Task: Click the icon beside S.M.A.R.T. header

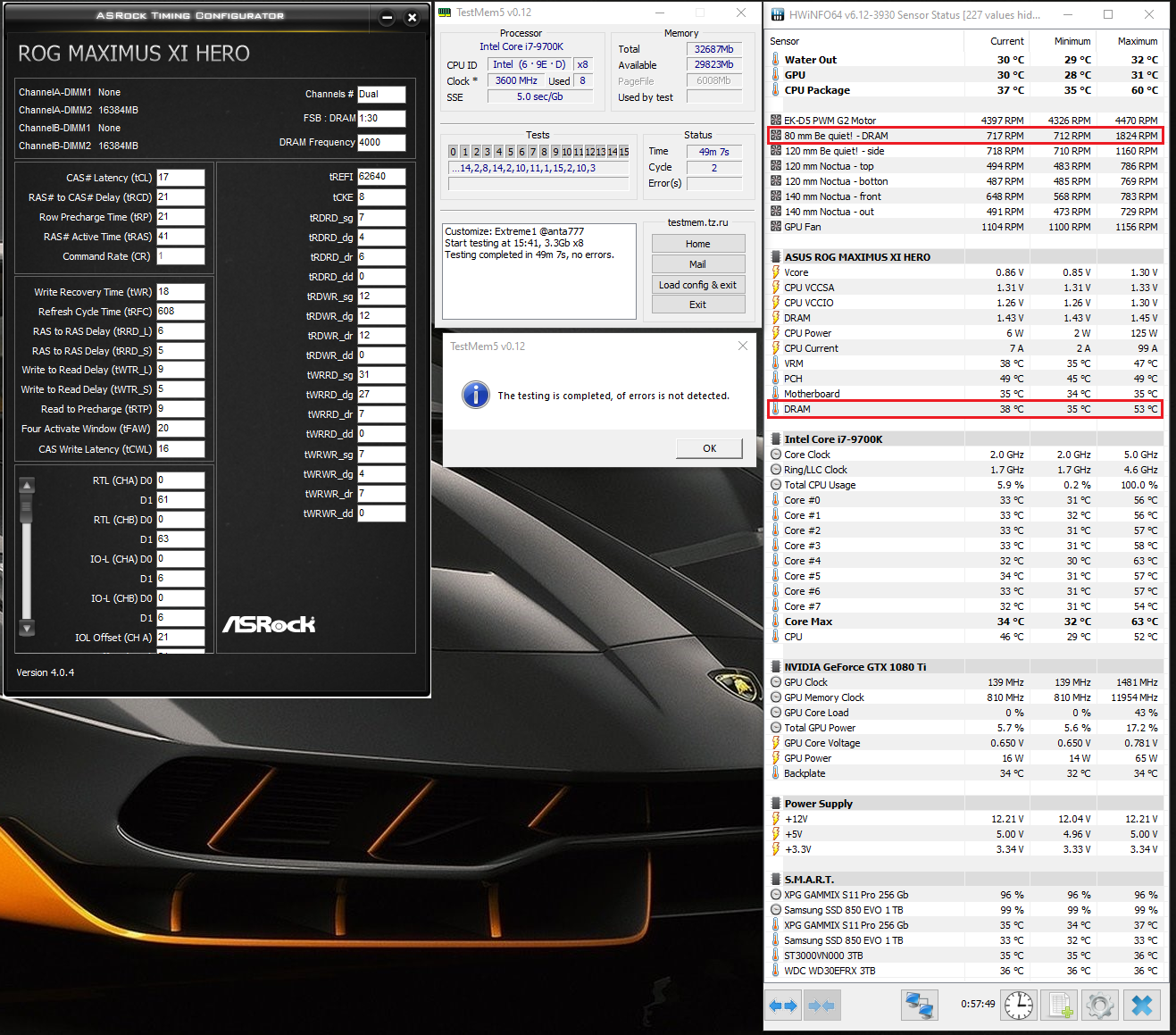Action: coord(776,880)
